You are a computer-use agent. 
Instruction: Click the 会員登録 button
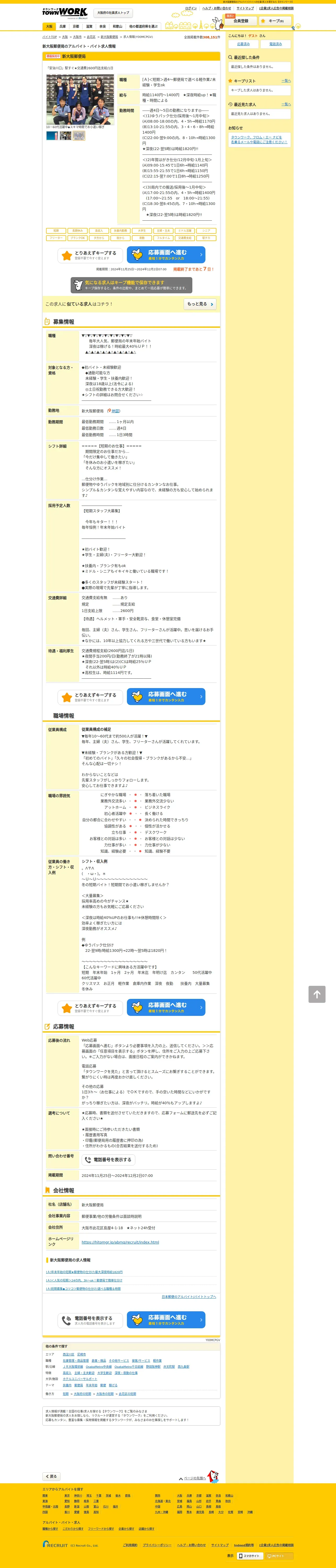coord(241,21)
